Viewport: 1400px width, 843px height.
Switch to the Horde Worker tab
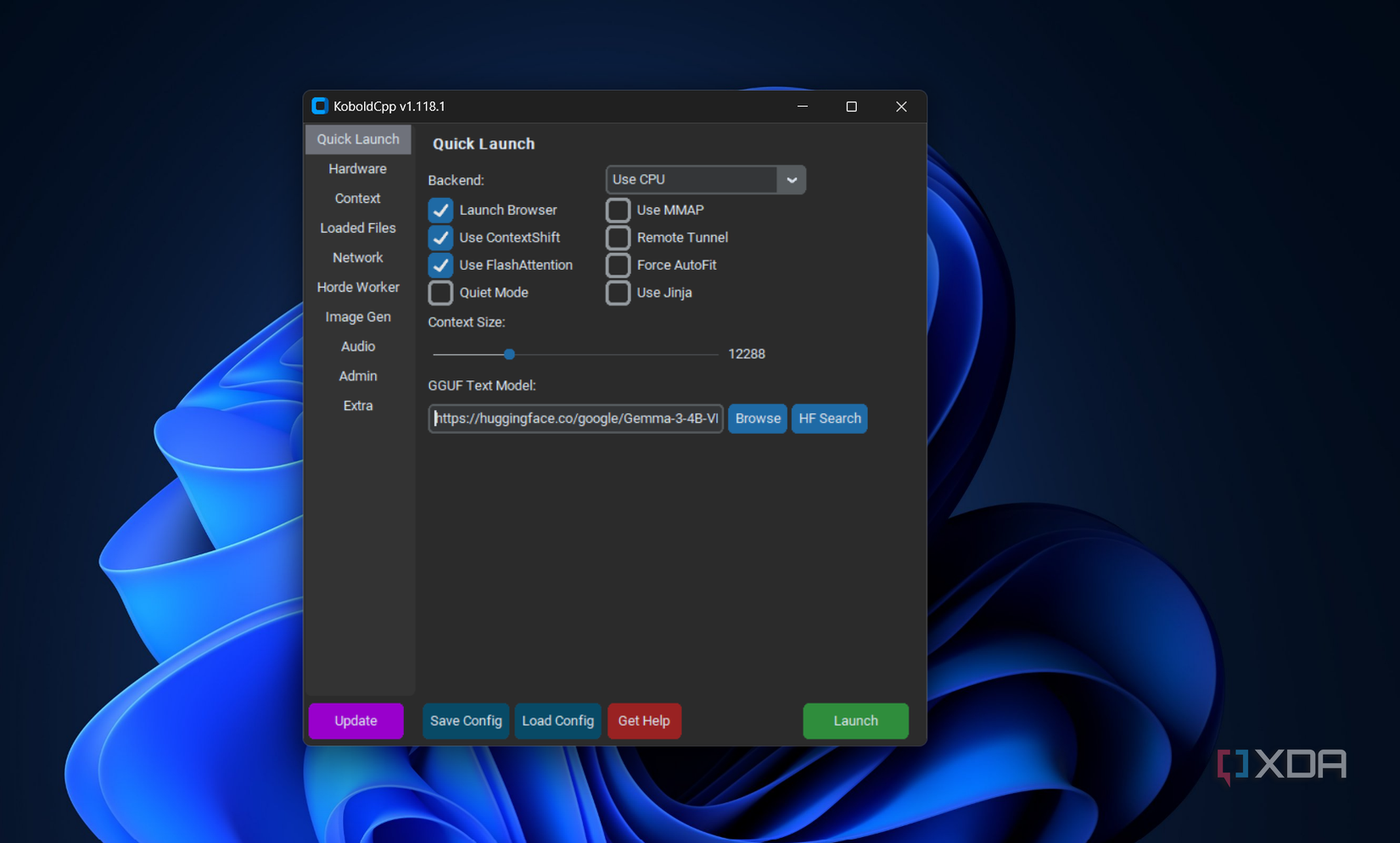[x=358, y=287]
